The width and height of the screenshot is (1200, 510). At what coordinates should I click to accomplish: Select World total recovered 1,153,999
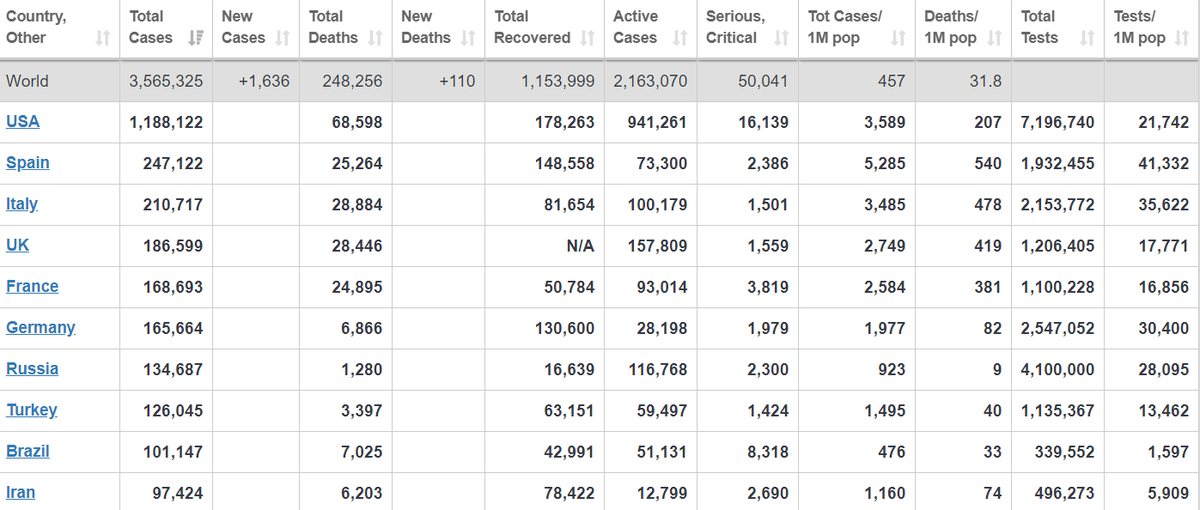click(558, 81)
